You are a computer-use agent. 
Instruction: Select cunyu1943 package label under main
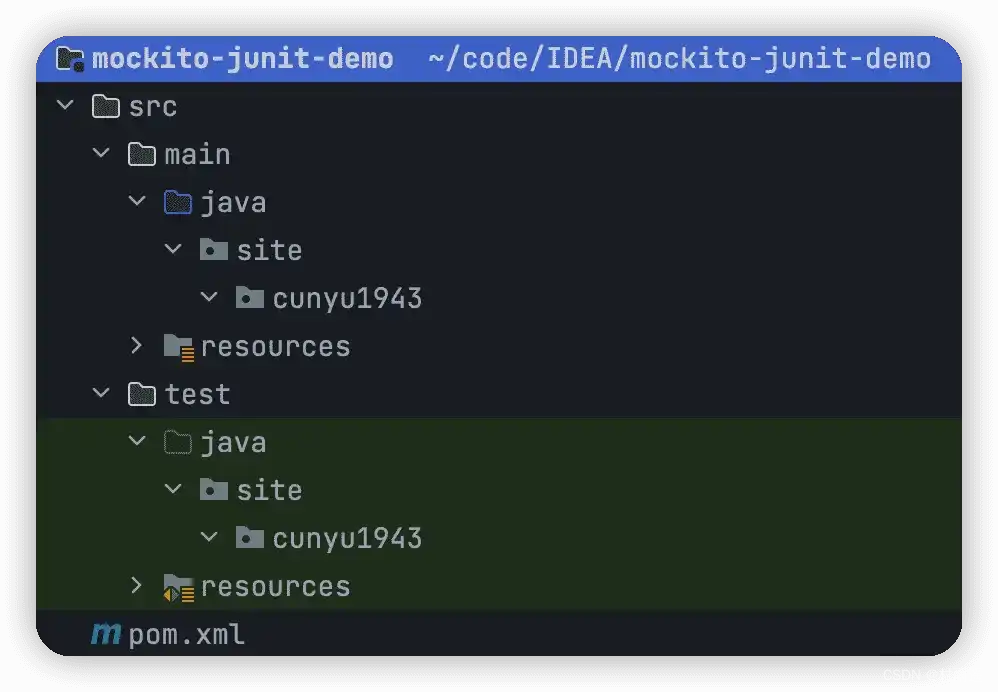[x=347, y=298]
